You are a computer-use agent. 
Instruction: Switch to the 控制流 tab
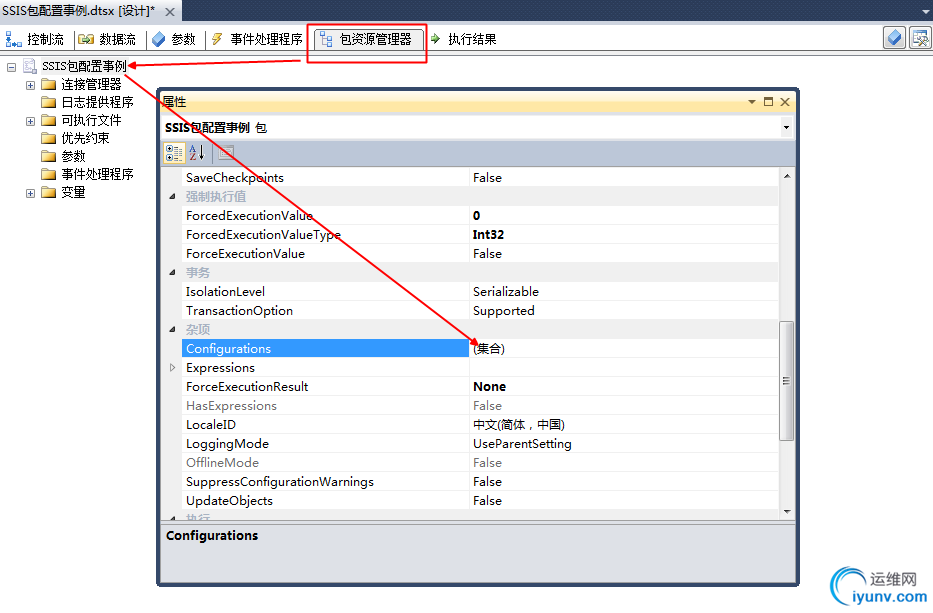pyautogui.click(x=35, y=39)
